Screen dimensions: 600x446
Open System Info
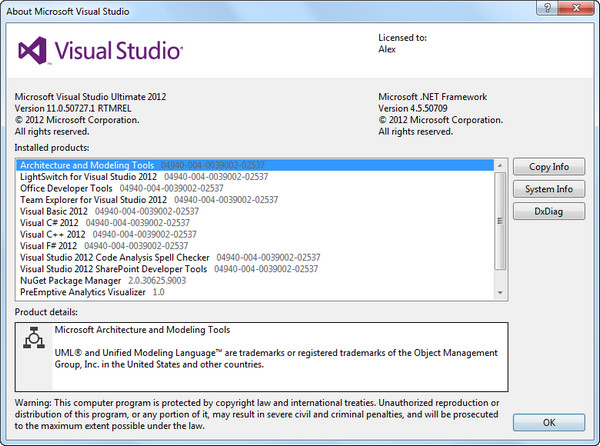click(x=548, y=189)
